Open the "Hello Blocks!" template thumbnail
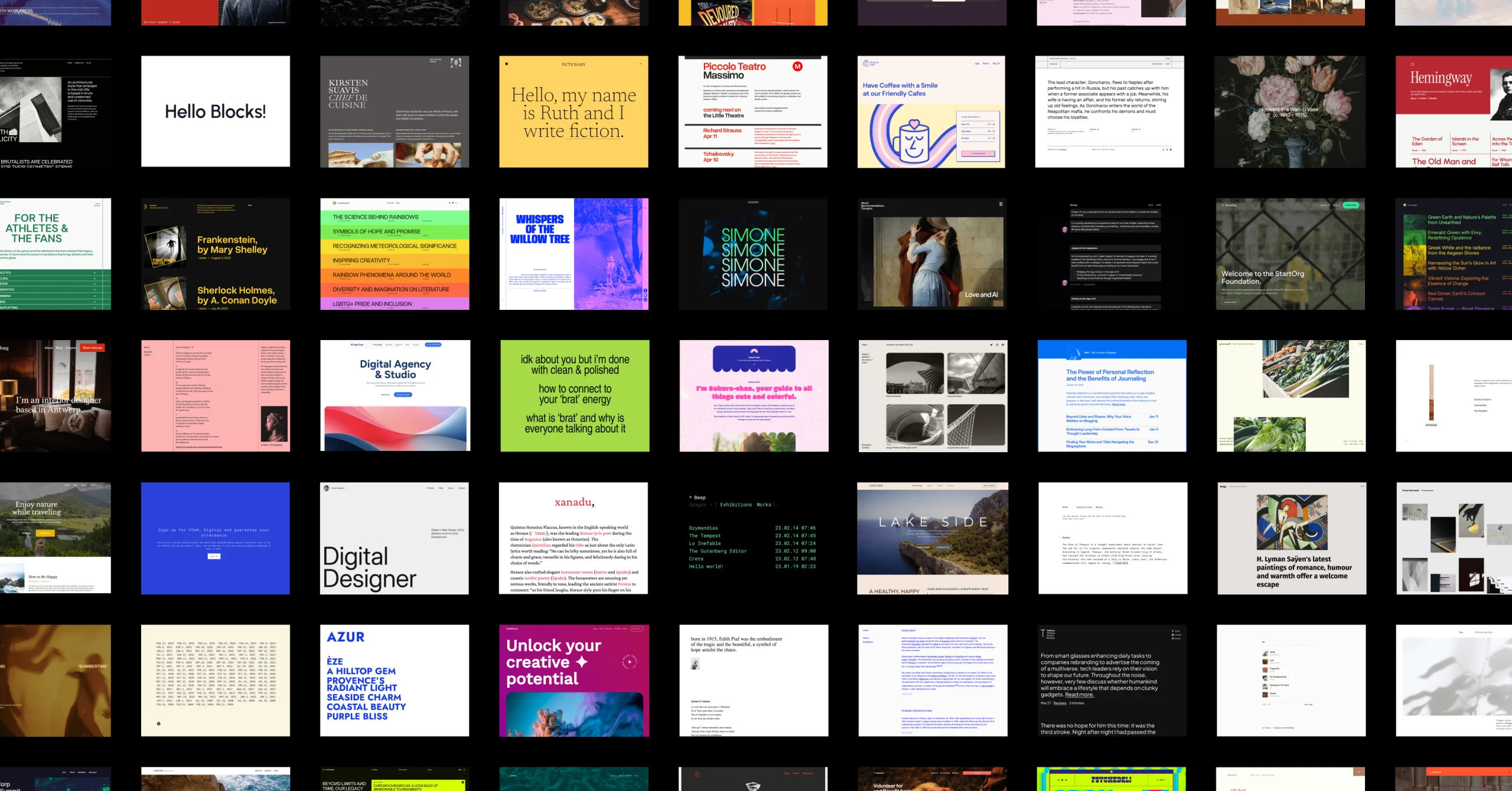 pos(215,111)
